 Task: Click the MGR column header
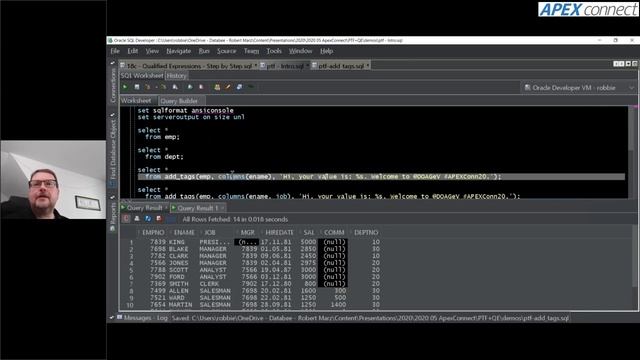[247, 232]
